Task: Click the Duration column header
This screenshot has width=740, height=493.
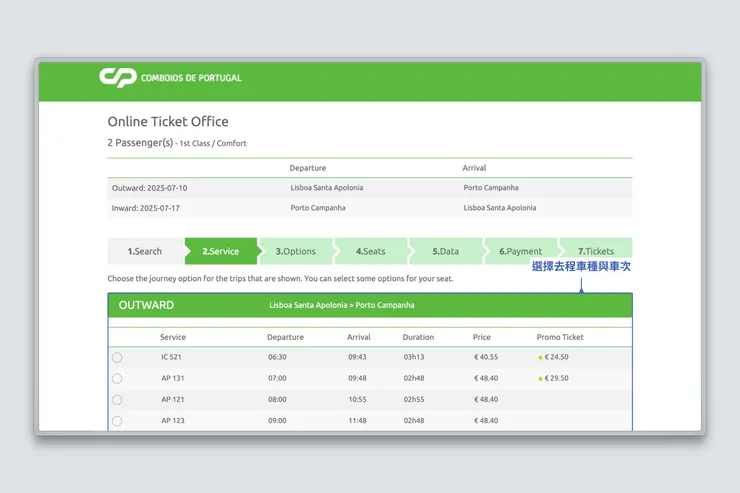Action: [x=418, y=337]
